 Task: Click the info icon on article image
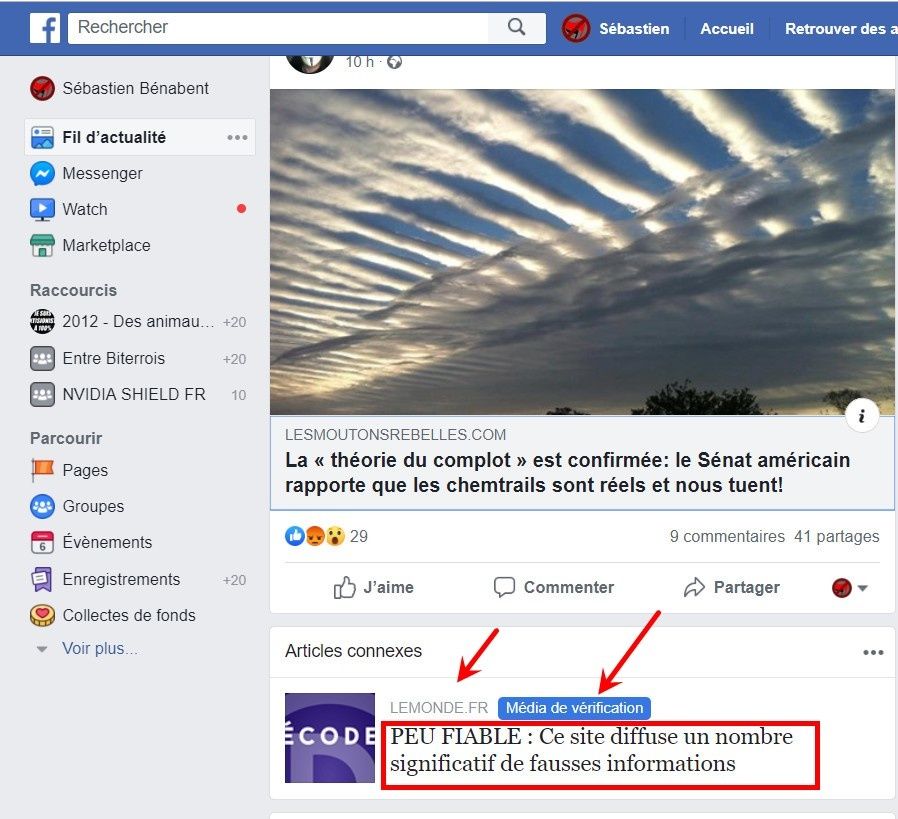click(861, 416)
